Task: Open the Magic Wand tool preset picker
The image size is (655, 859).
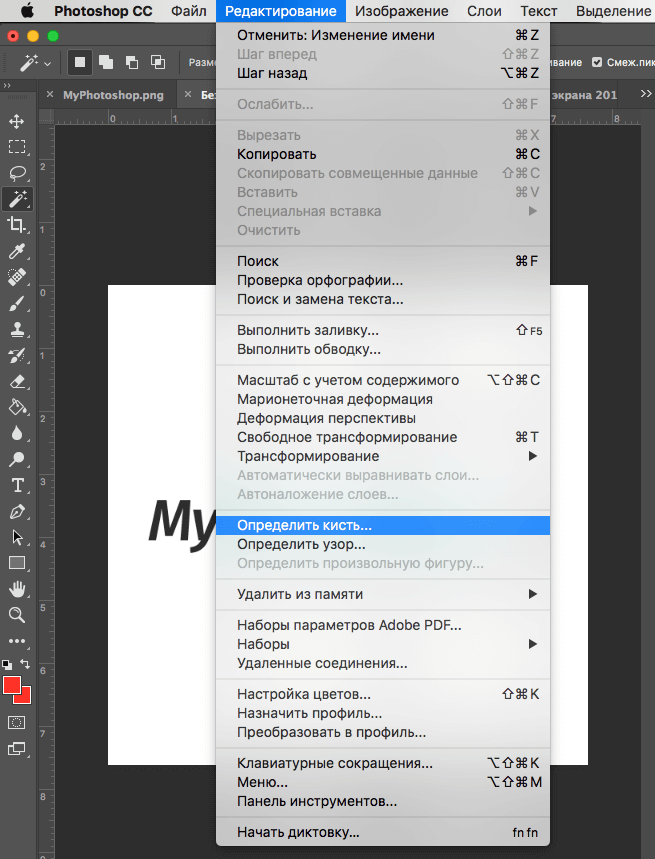Action: coord(34,63)
